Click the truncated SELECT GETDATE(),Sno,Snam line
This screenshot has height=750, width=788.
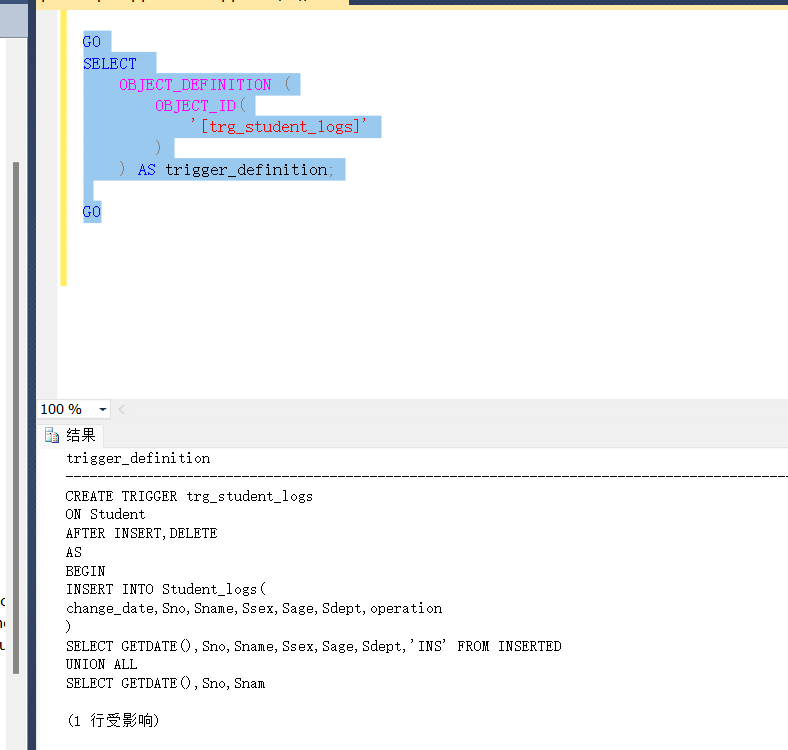165,684
